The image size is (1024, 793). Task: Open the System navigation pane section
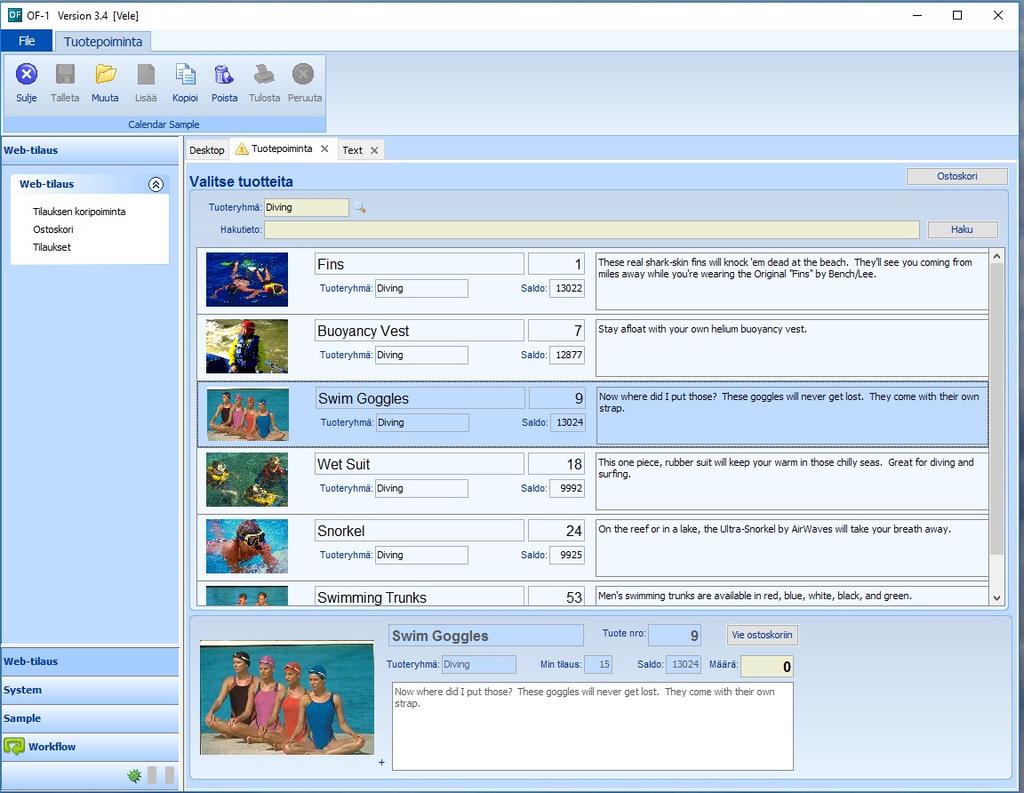90,690
